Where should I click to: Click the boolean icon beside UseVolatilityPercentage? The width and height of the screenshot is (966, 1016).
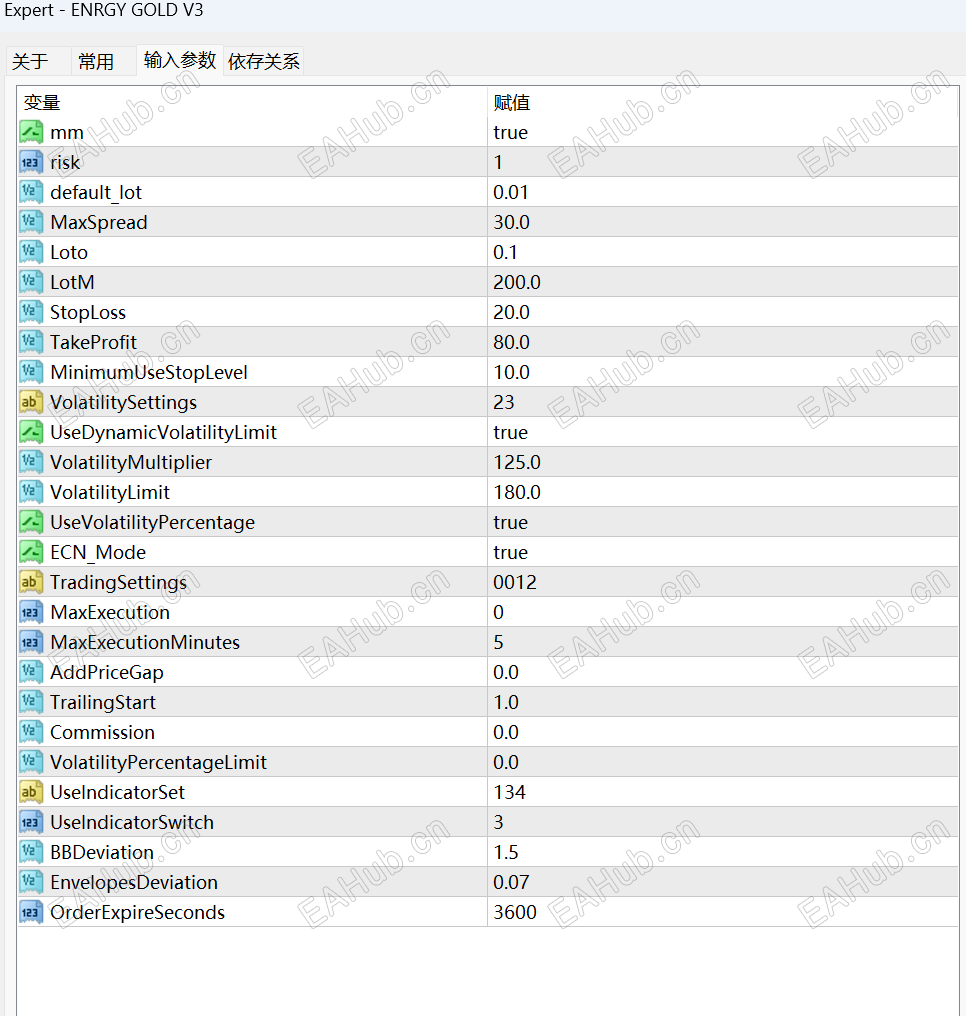30,522
